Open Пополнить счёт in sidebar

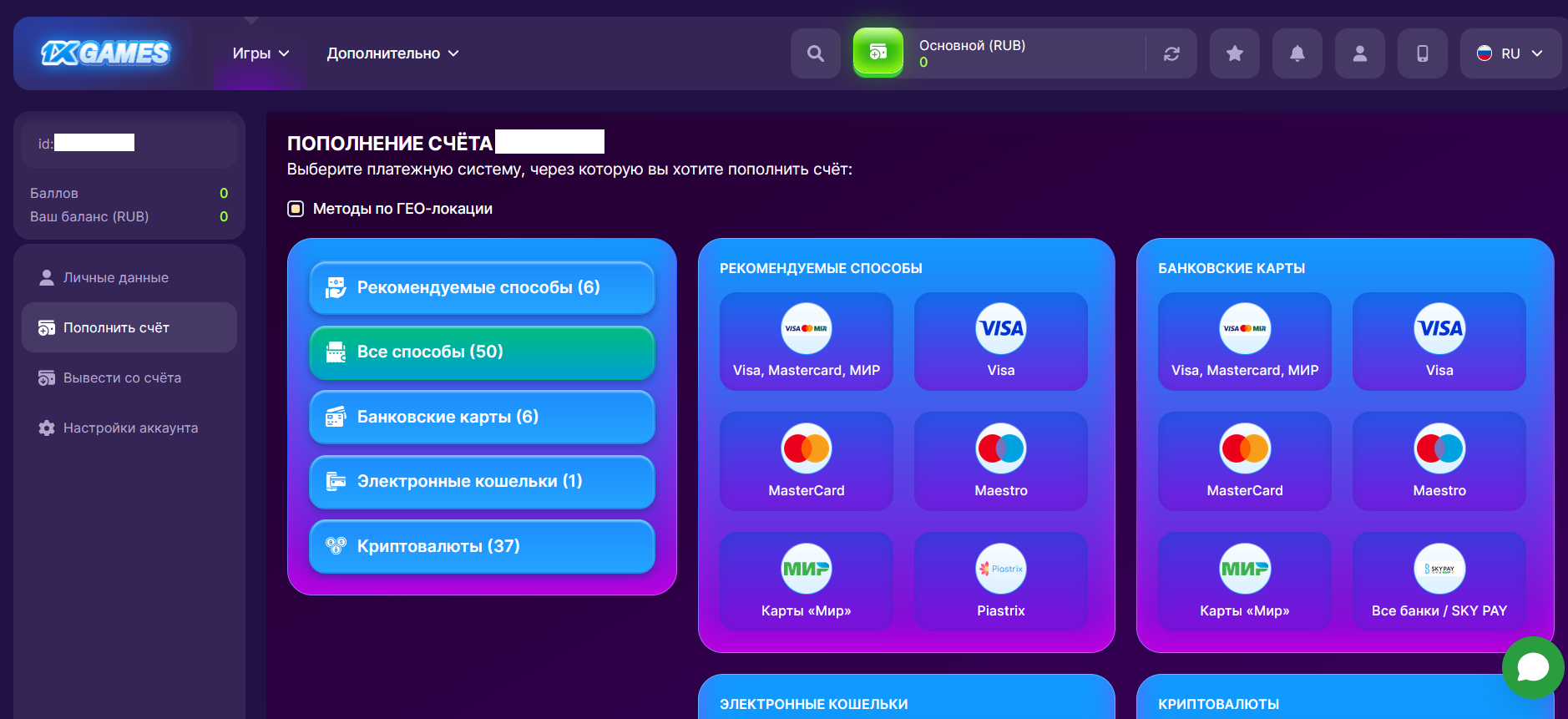129,327
